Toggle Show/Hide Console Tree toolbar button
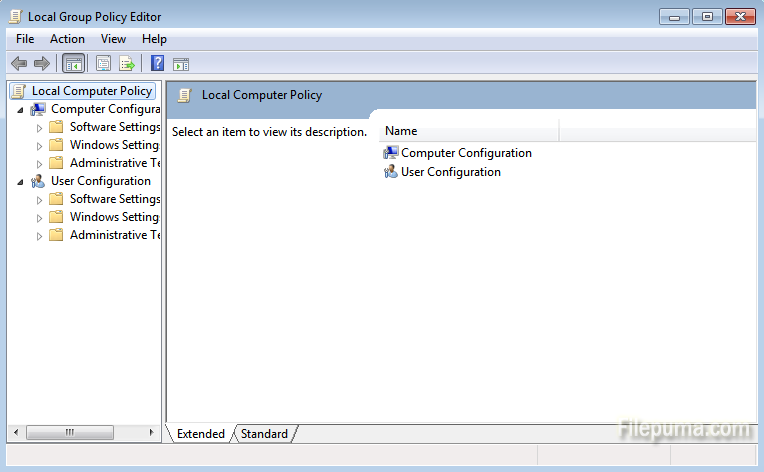Image resolution: width=764 pixels, height=472 pixels. point(73,64)
